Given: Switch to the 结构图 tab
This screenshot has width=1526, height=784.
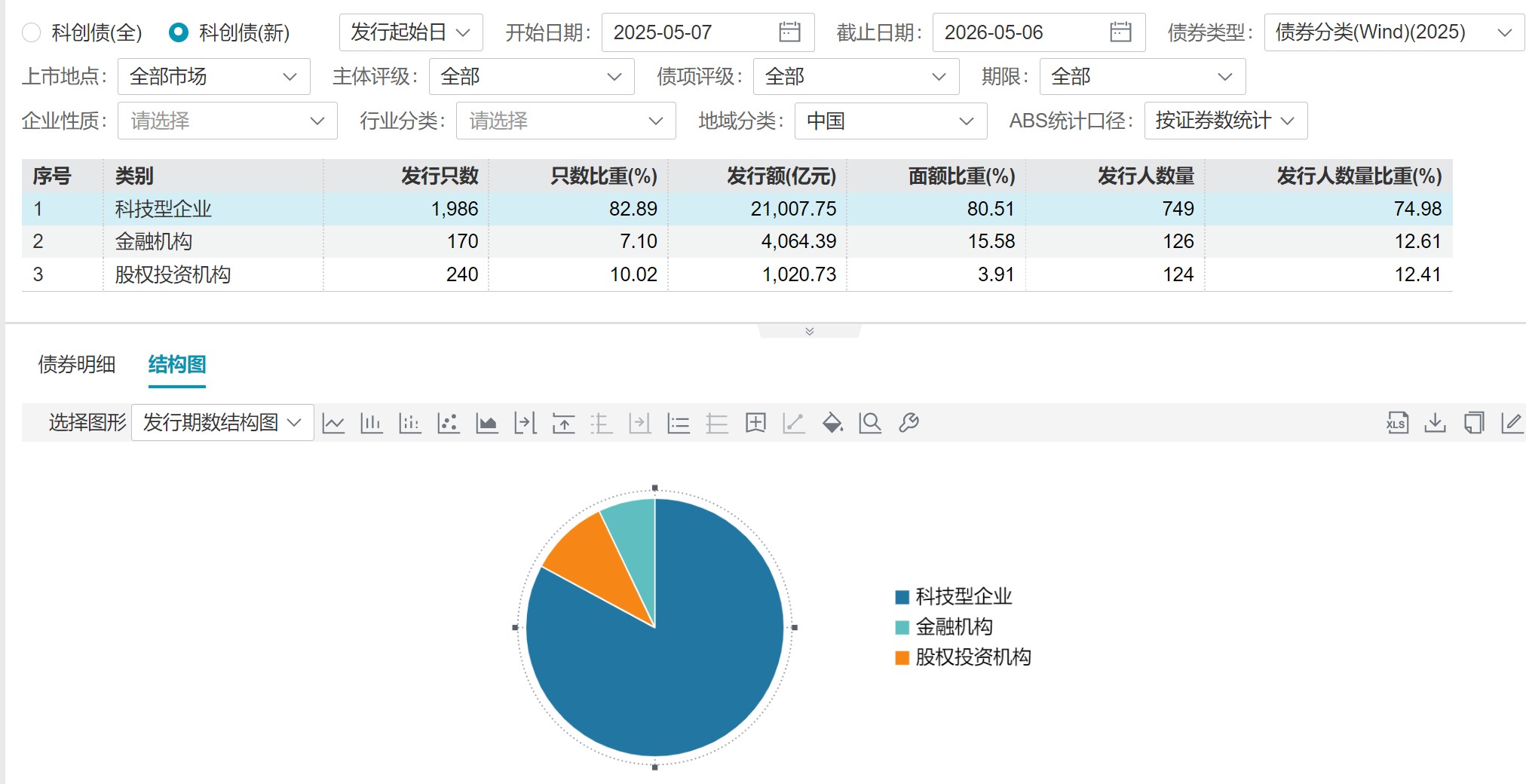Looking at the screenshot, I should (x=177, y=365).
